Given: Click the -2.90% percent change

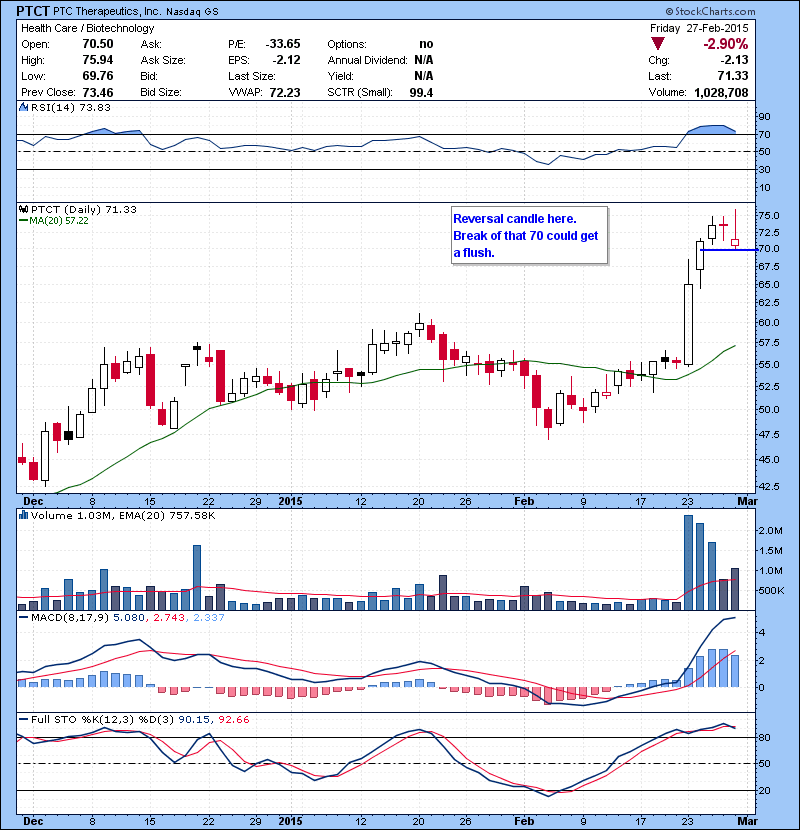Looking at the screenshot, I should click(726, 44).
